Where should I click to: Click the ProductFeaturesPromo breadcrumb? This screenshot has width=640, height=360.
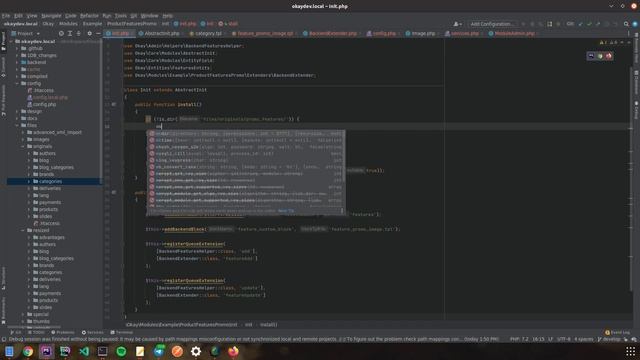(x=131, y=24)
